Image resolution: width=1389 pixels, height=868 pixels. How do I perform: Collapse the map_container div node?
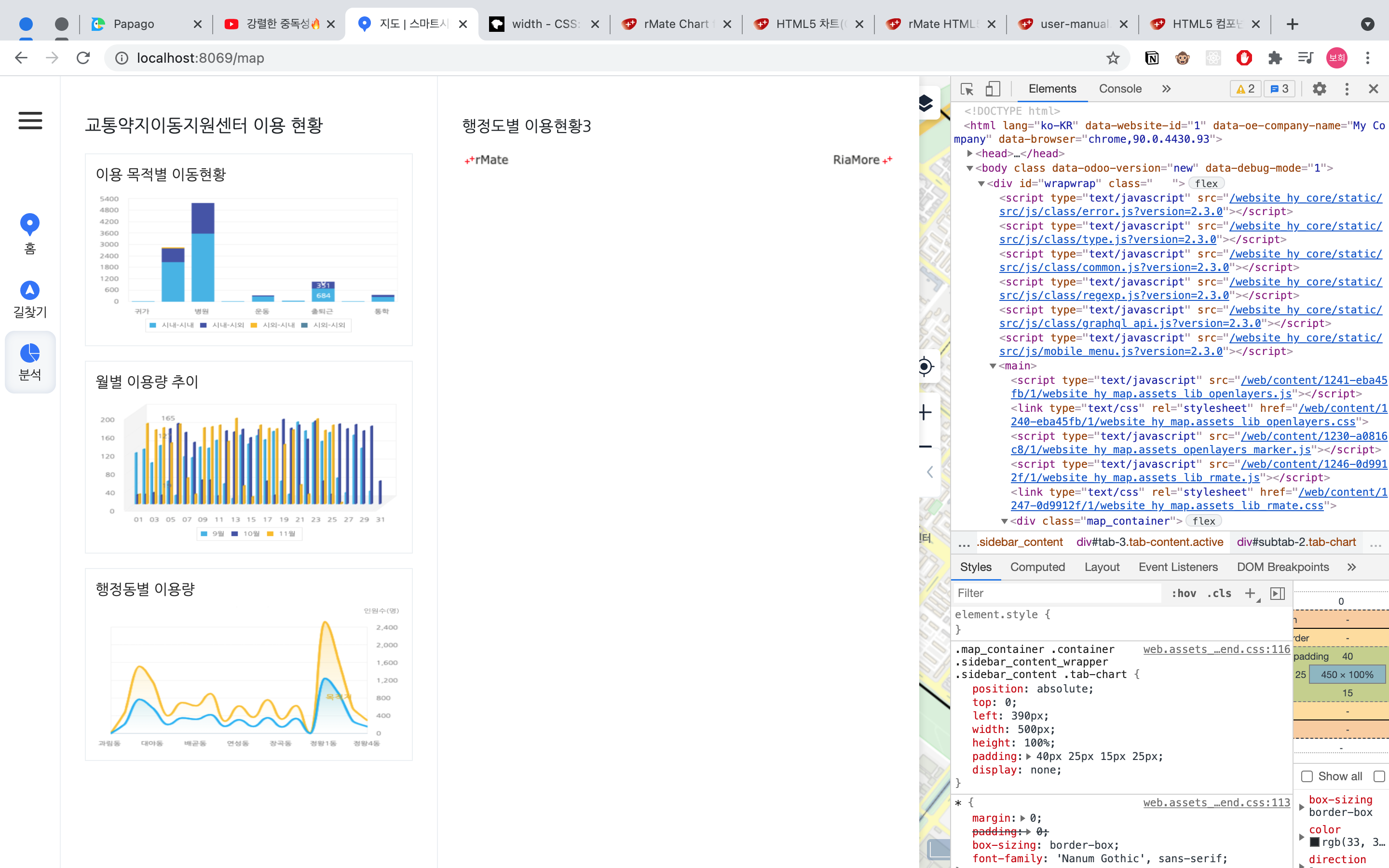pos(1004,521)
